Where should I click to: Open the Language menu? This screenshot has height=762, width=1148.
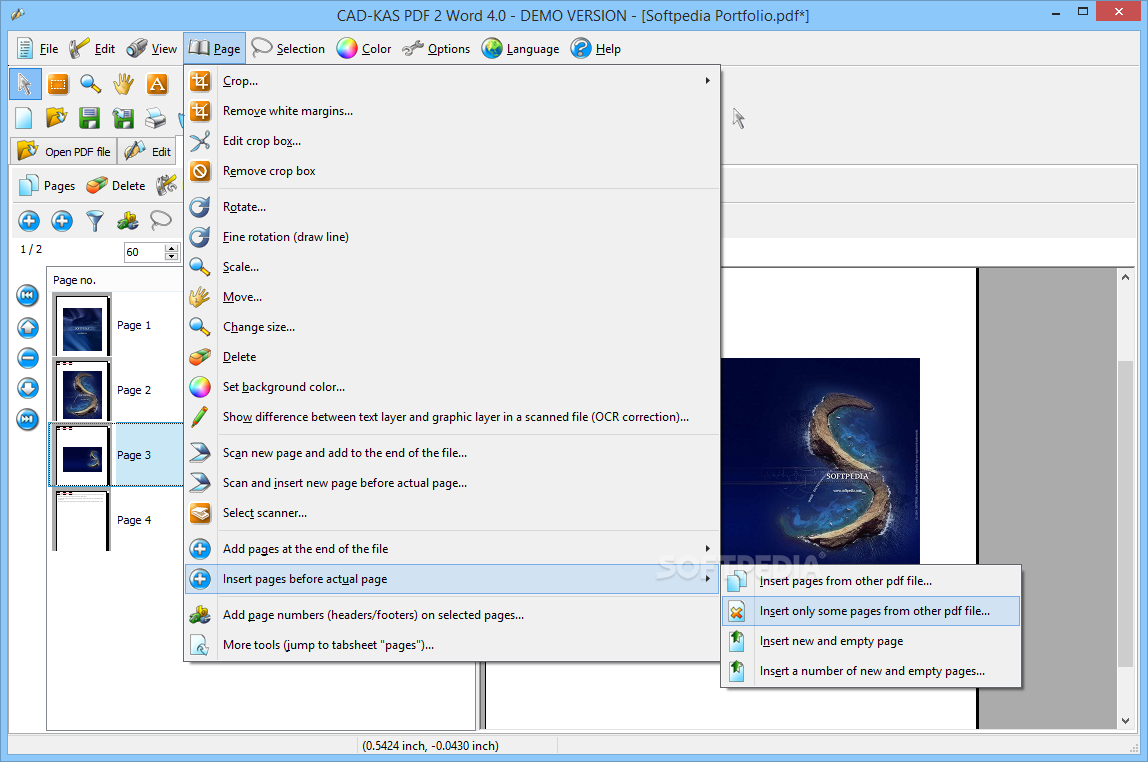click(x=521, y=49)
